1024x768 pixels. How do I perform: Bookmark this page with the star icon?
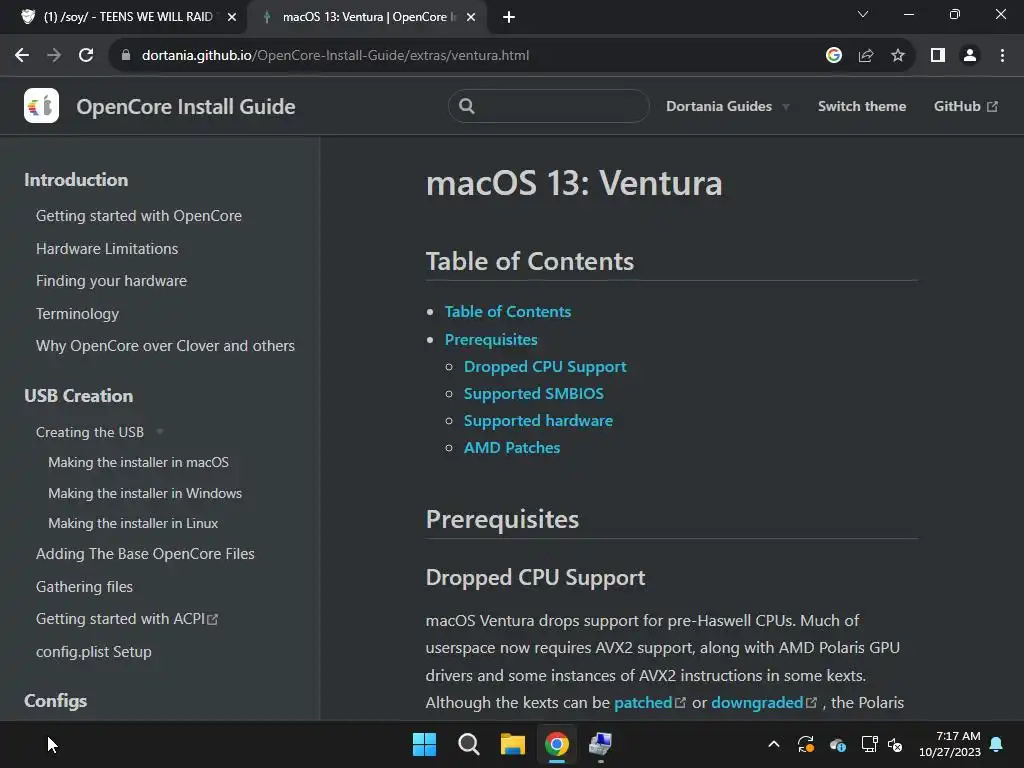coord(898,55)
